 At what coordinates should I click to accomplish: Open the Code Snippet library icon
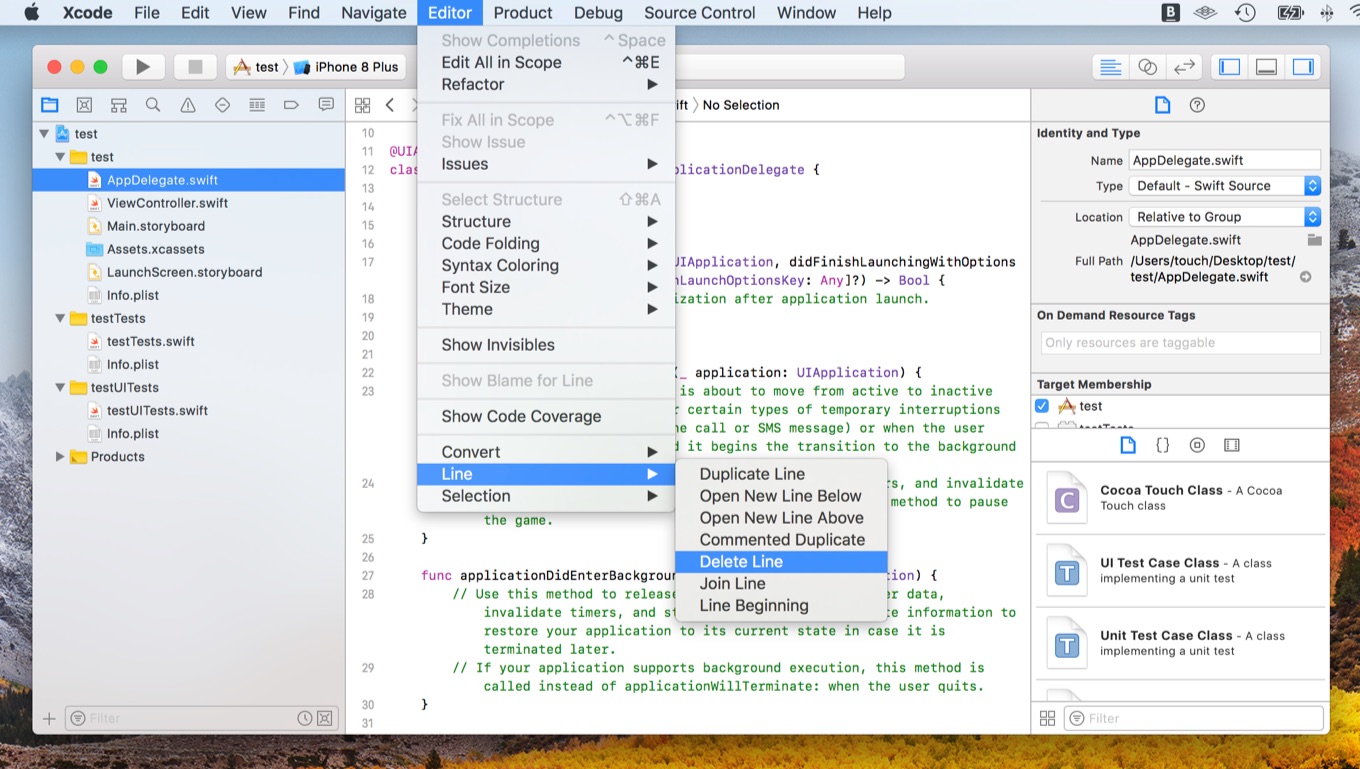click(x=1161, y=444)
